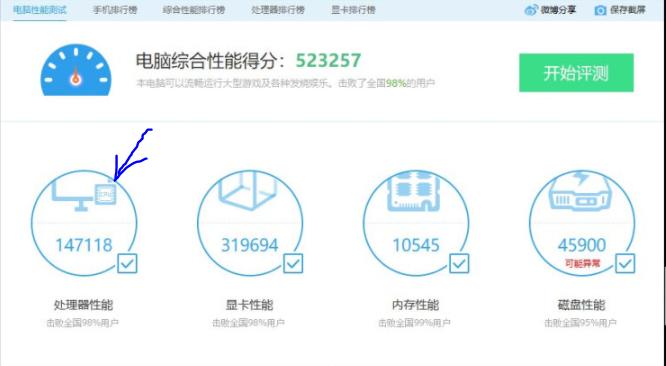Click 击败全国98%用户 under 显卡性能
Screen dimensions: 666x366
(x=249, y=323)
